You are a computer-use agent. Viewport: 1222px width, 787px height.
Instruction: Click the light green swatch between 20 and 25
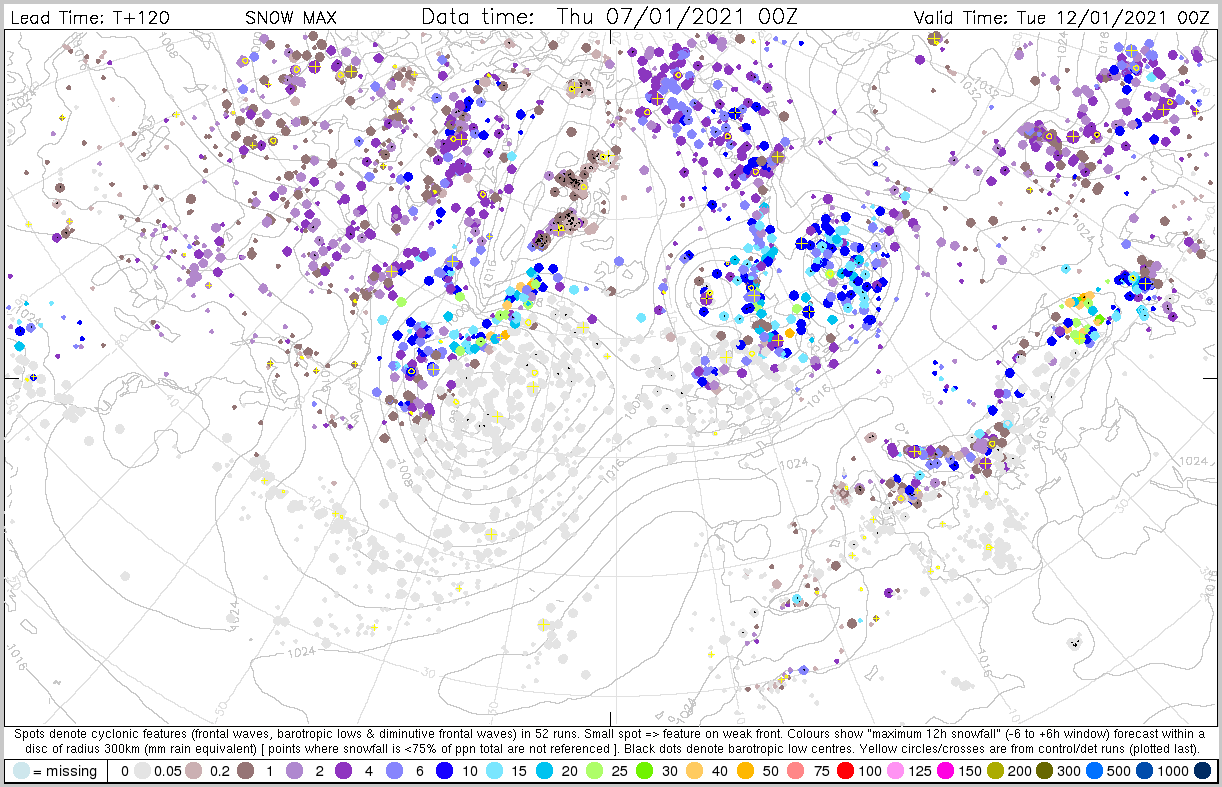[594, 771]
